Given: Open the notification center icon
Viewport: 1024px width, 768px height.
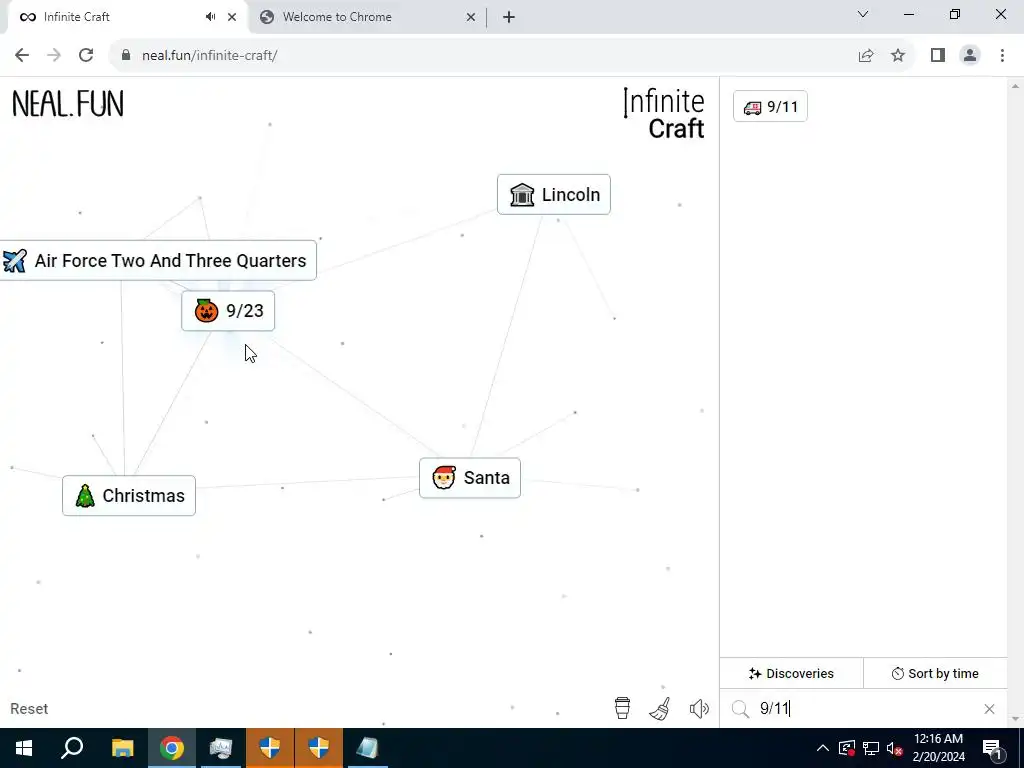Looking at the screenshot, I should pyautogui.click(x=992, y=748).
